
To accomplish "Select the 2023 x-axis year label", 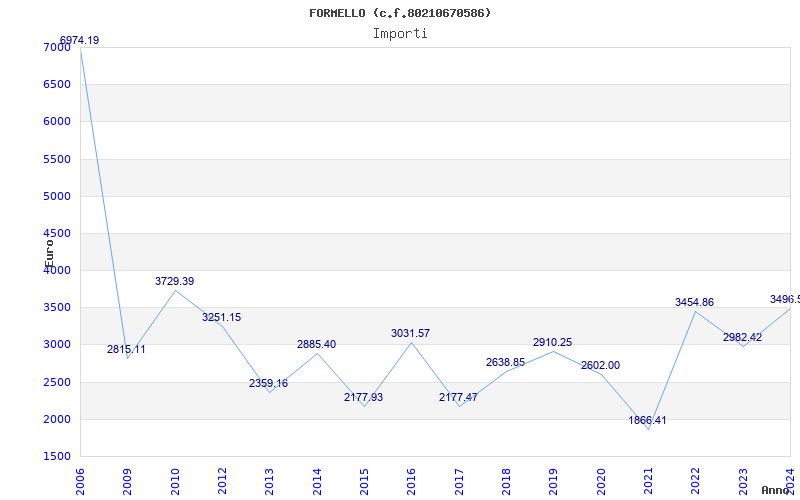I will point(743,482).
